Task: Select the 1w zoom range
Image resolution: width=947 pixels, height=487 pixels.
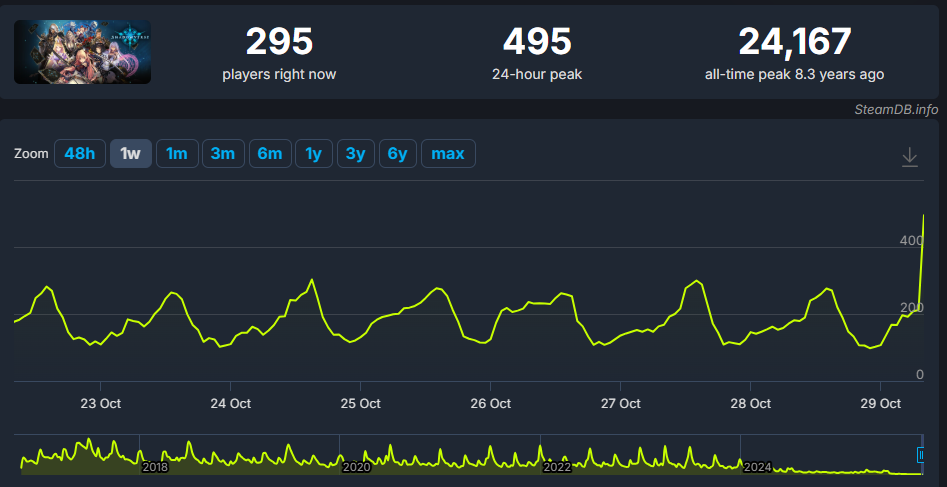Action: [130, 153]
